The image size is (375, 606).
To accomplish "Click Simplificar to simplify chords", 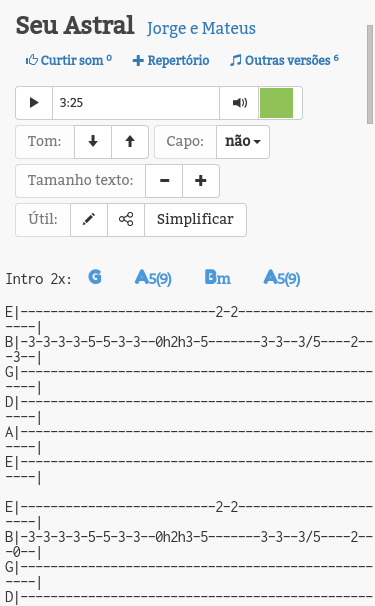I will coord(195,220).
